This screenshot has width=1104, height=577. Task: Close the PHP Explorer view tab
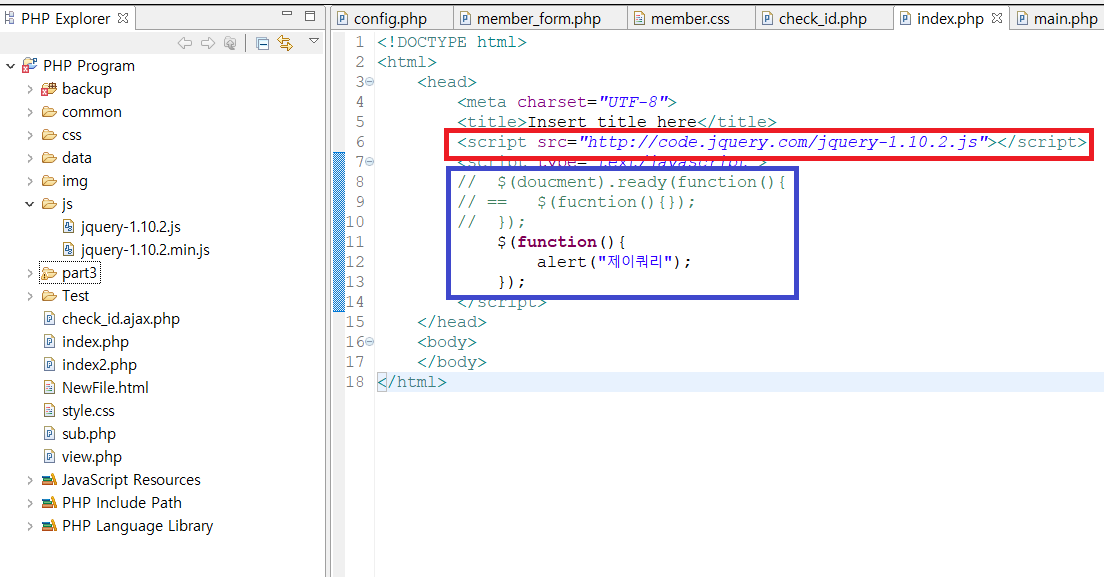[123, 18]
